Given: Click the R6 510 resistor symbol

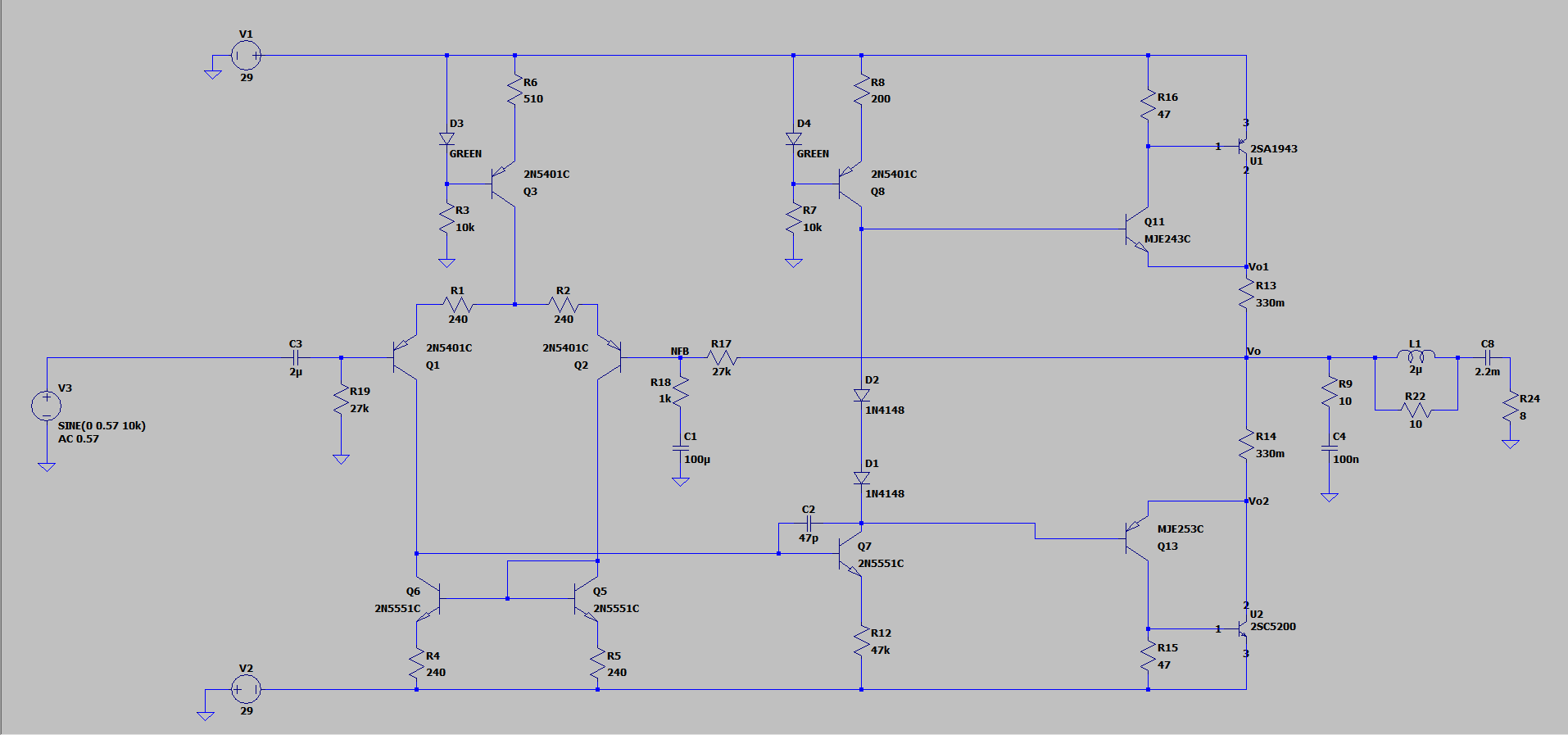Looking at the screenshot, I should click(x=514, y=90).
